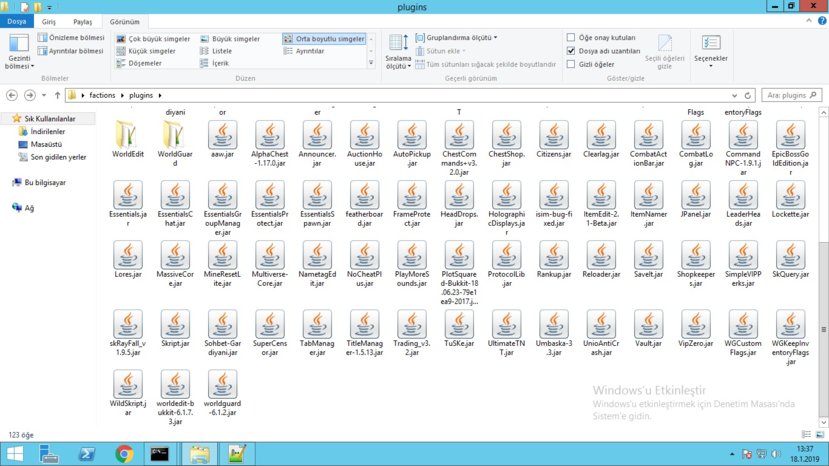This screenshot has width=829, height=466.
Task: Uncheck Dosya adı uzantıları checkbox
Action: (x=570, y=51)
